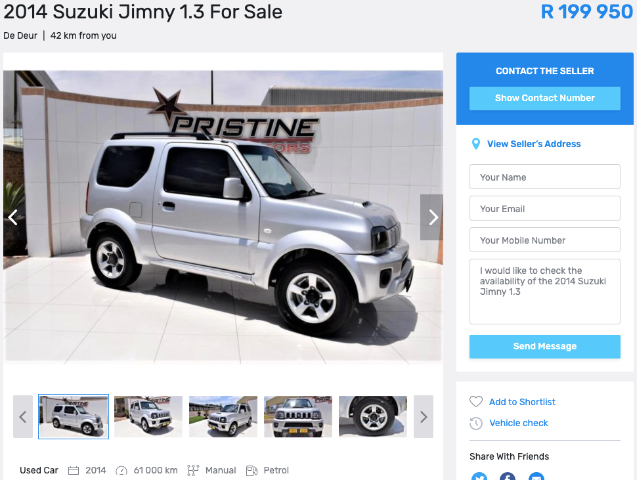Open View Seller's Address link
The height and width of the screenshot is (480, 637).
[534, 144]
